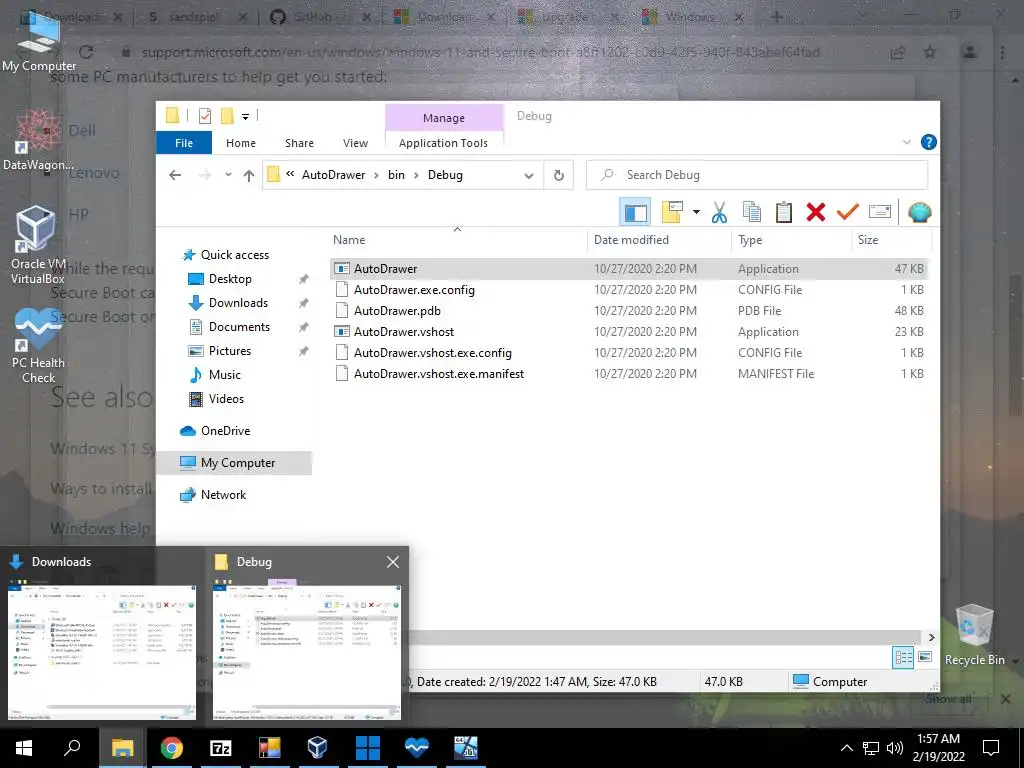Expand the folder options dropdown arrow
Screen dimensions: 1024x768
[x=696, y=212]
